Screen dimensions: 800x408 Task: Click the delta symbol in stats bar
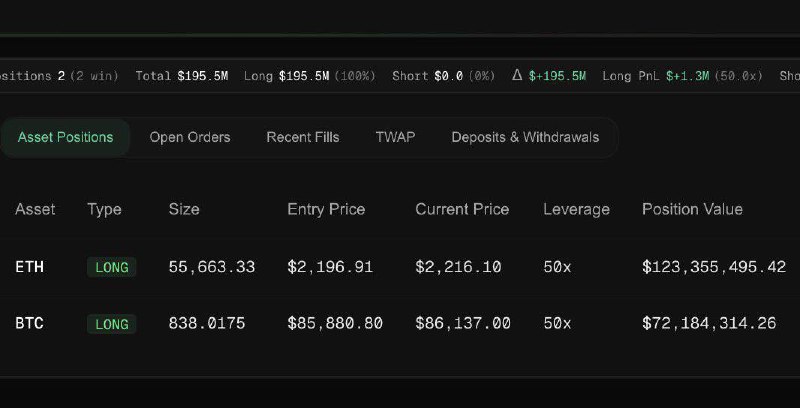pos(517,75)
